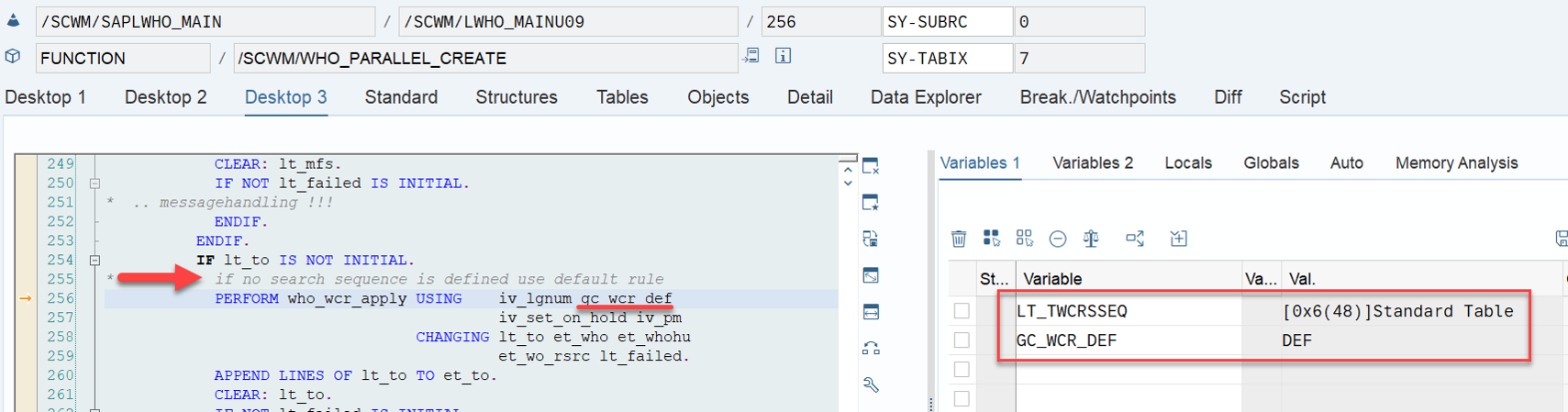
Task: Click the Variable column header
Action: pyautogui.click(x=1129, y=279)
